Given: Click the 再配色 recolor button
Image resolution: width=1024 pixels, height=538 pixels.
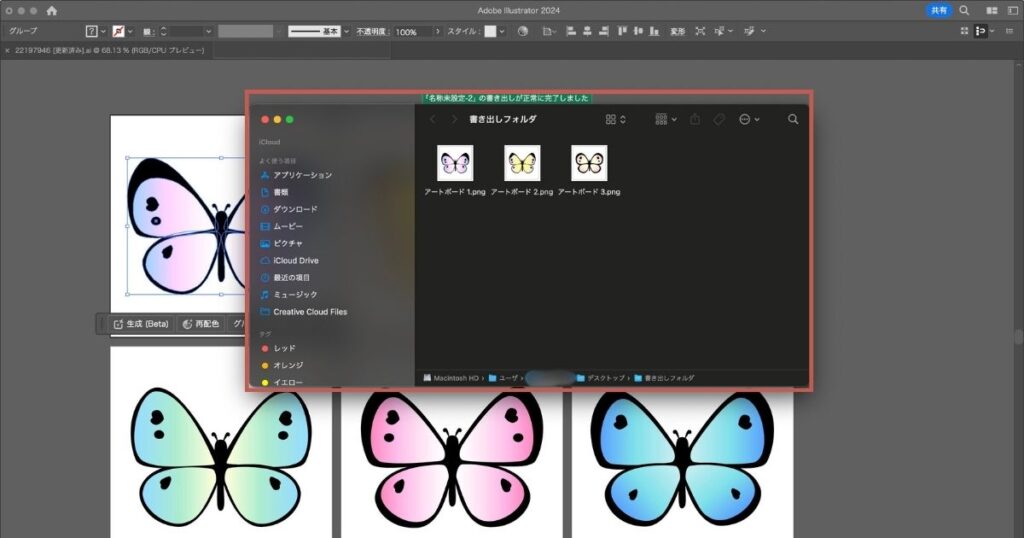Looking at the screenshot, I should pos(200,324).
